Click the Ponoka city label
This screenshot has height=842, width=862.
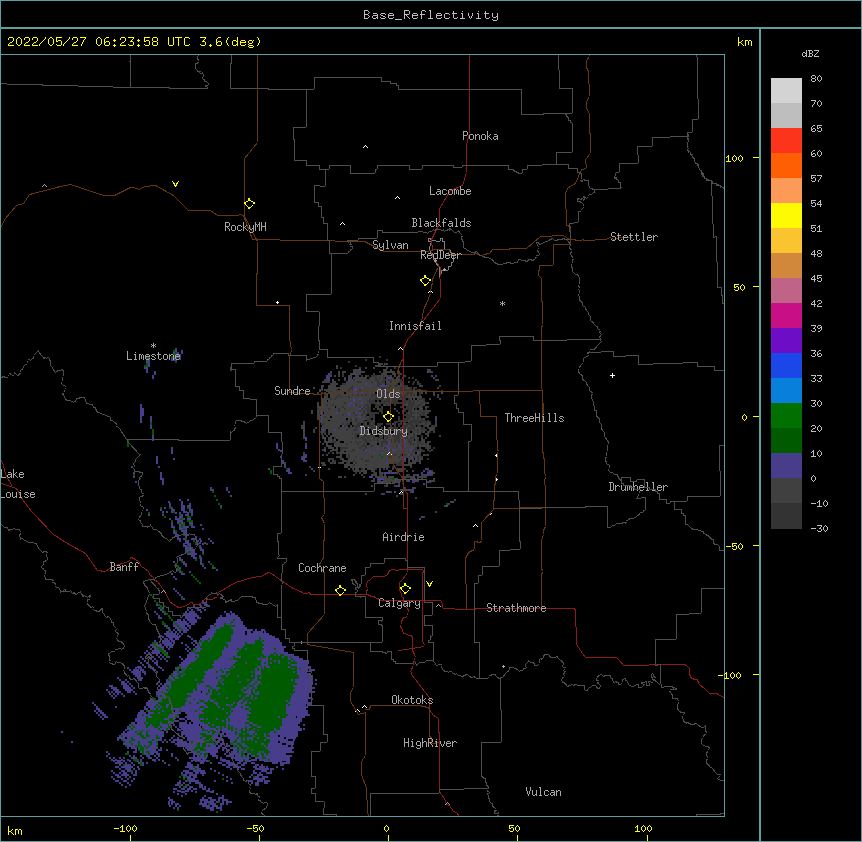tap(480, 136)
